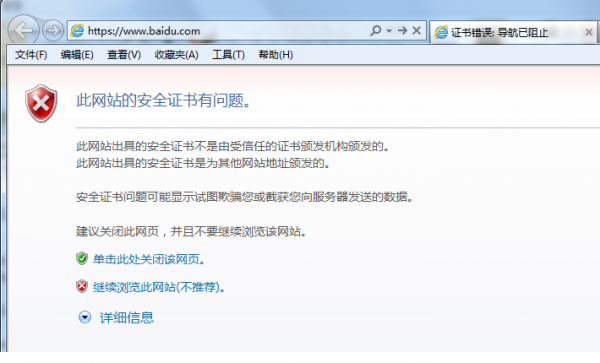
Task: Click the green shield icon beside close-page link
Action: click(x=82, y=259)
